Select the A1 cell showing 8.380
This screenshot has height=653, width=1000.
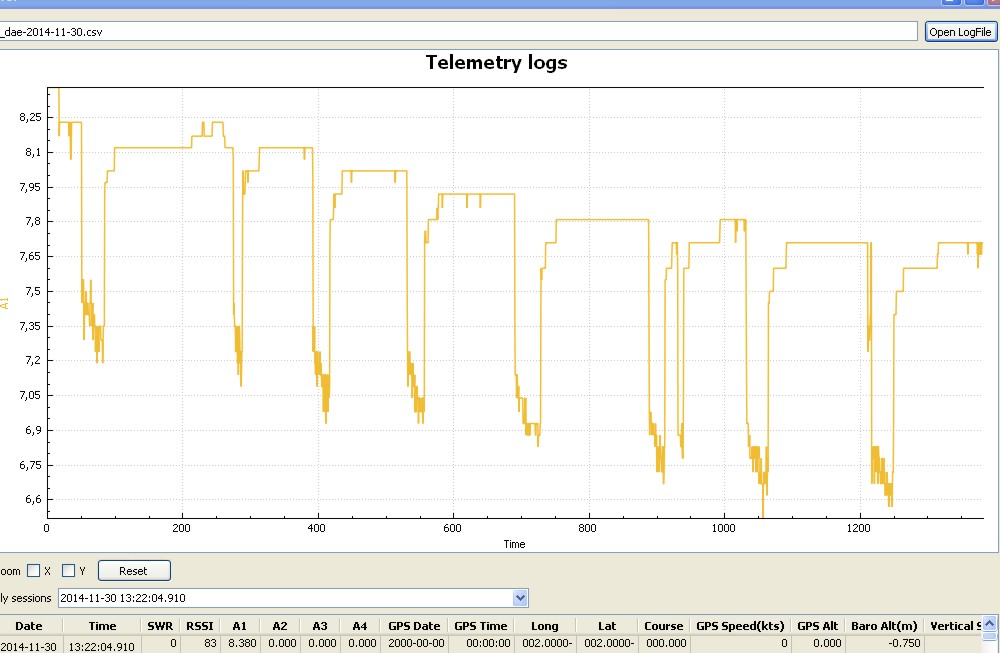(240, 645)
